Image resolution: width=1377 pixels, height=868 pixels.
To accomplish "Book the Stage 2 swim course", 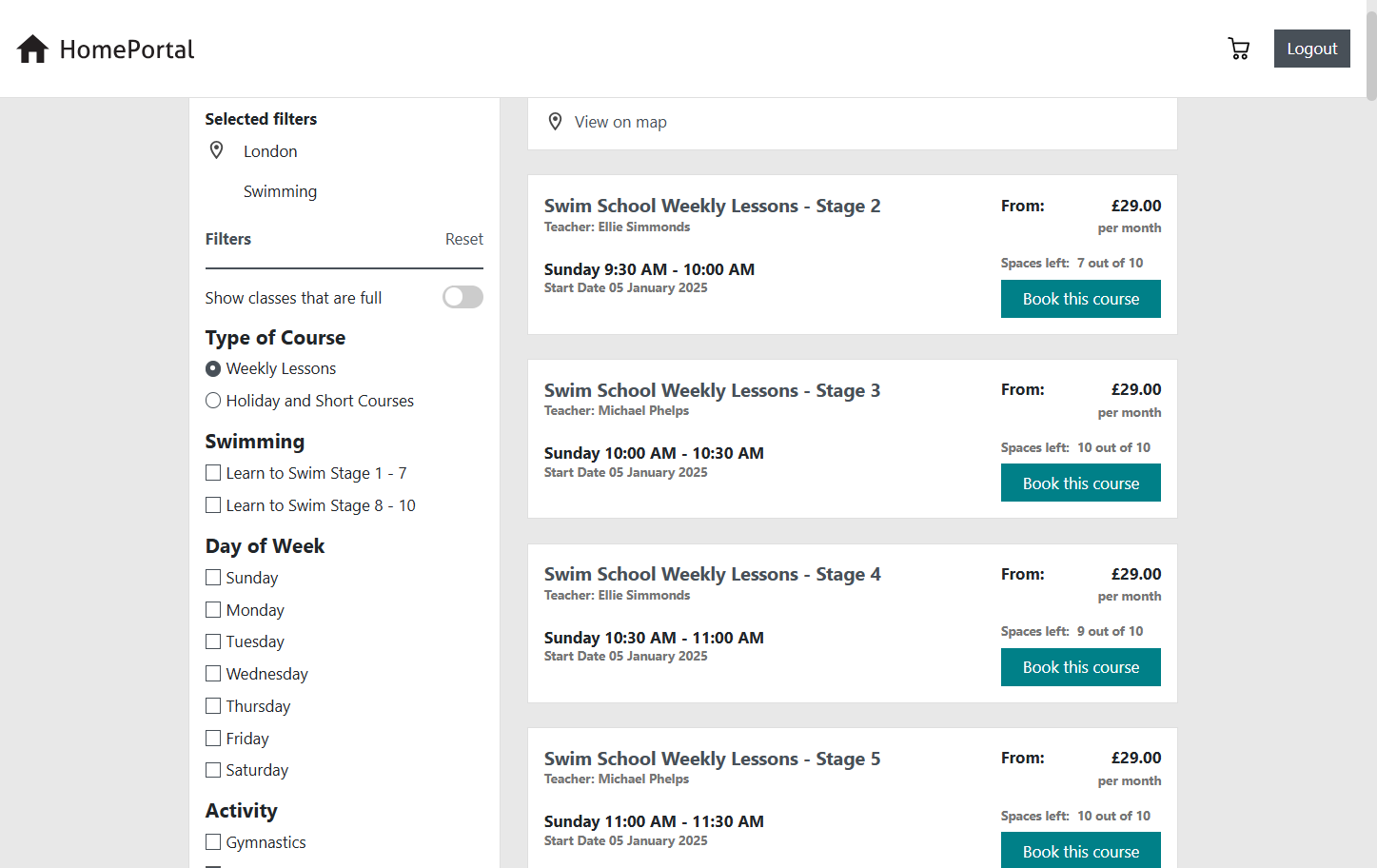I will pyautogui.click(x=1081, y=299).
